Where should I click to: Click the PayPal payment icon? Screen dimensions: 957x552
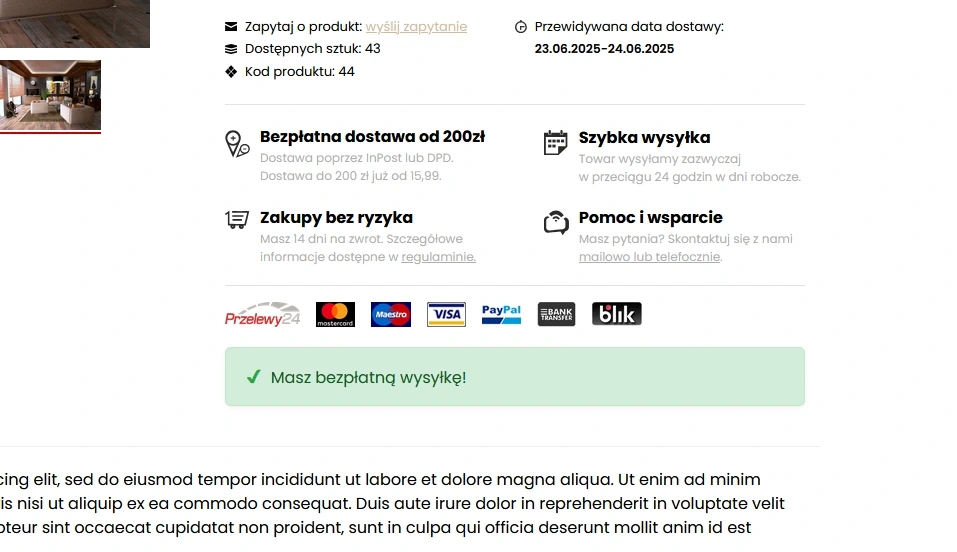501,315
